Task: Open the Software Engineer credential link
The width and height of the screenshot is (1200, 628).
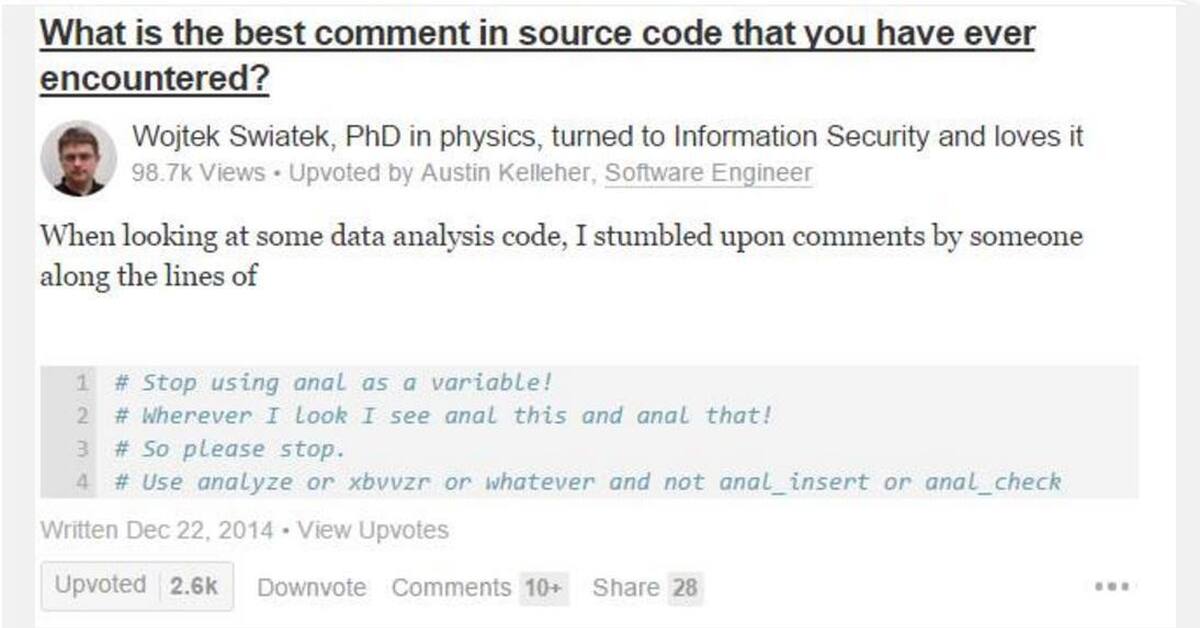Action: 708,173
